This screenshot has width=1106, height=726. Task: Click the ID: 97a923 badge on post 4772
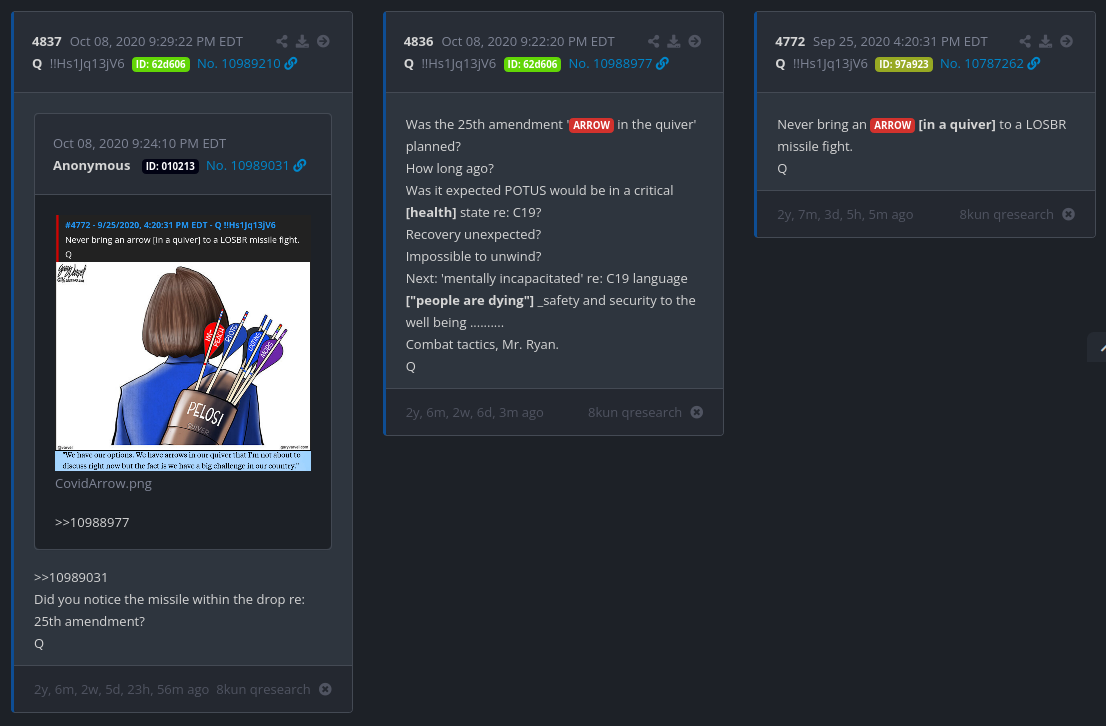904,64
